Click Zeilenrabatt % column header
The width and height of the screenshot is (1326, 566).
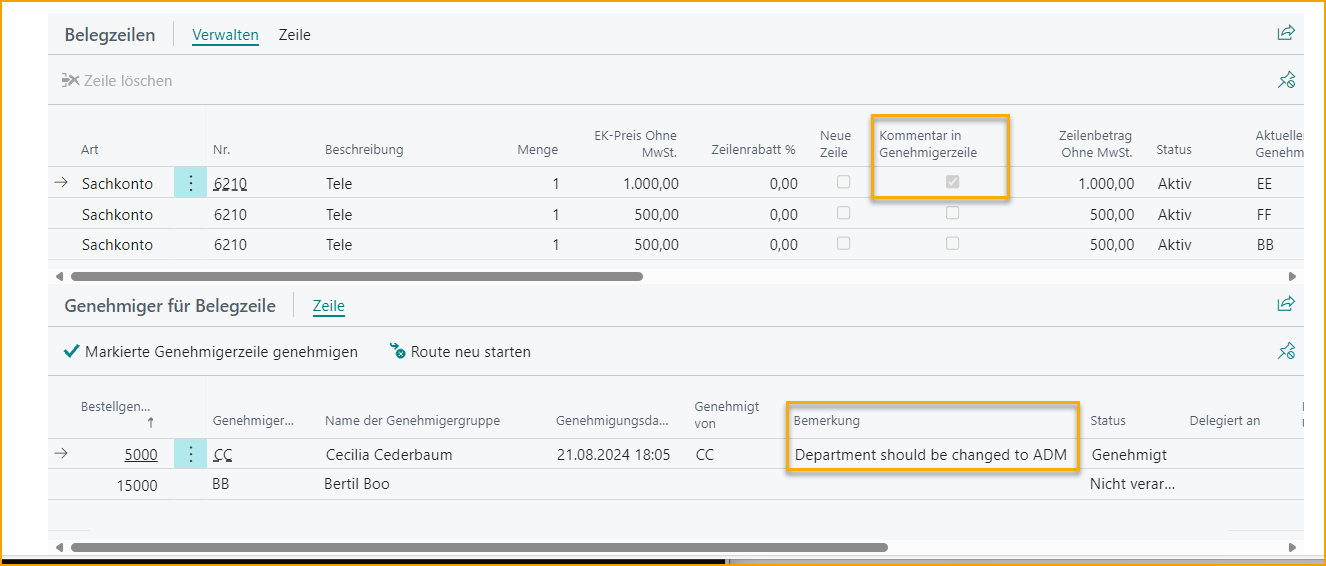point(753,150)
